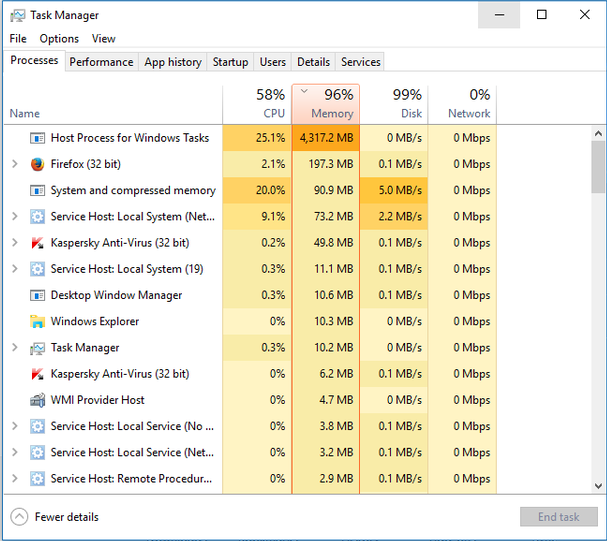The image size is (607, 541).
Task: Click the Firefox process icon
Action: [x=38, y=164]
